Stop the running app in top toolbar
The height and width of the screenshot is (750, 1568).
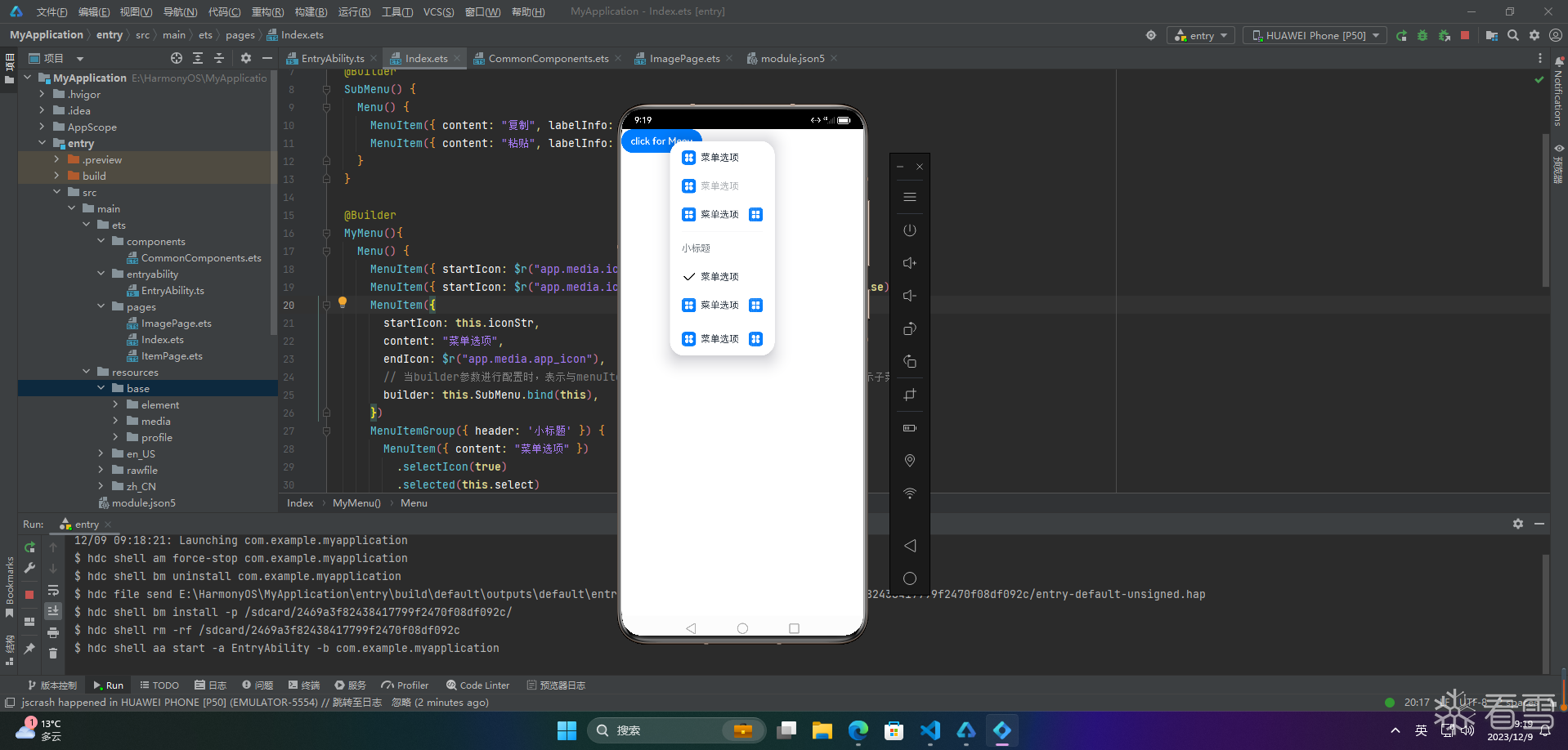pos(1465,35)
